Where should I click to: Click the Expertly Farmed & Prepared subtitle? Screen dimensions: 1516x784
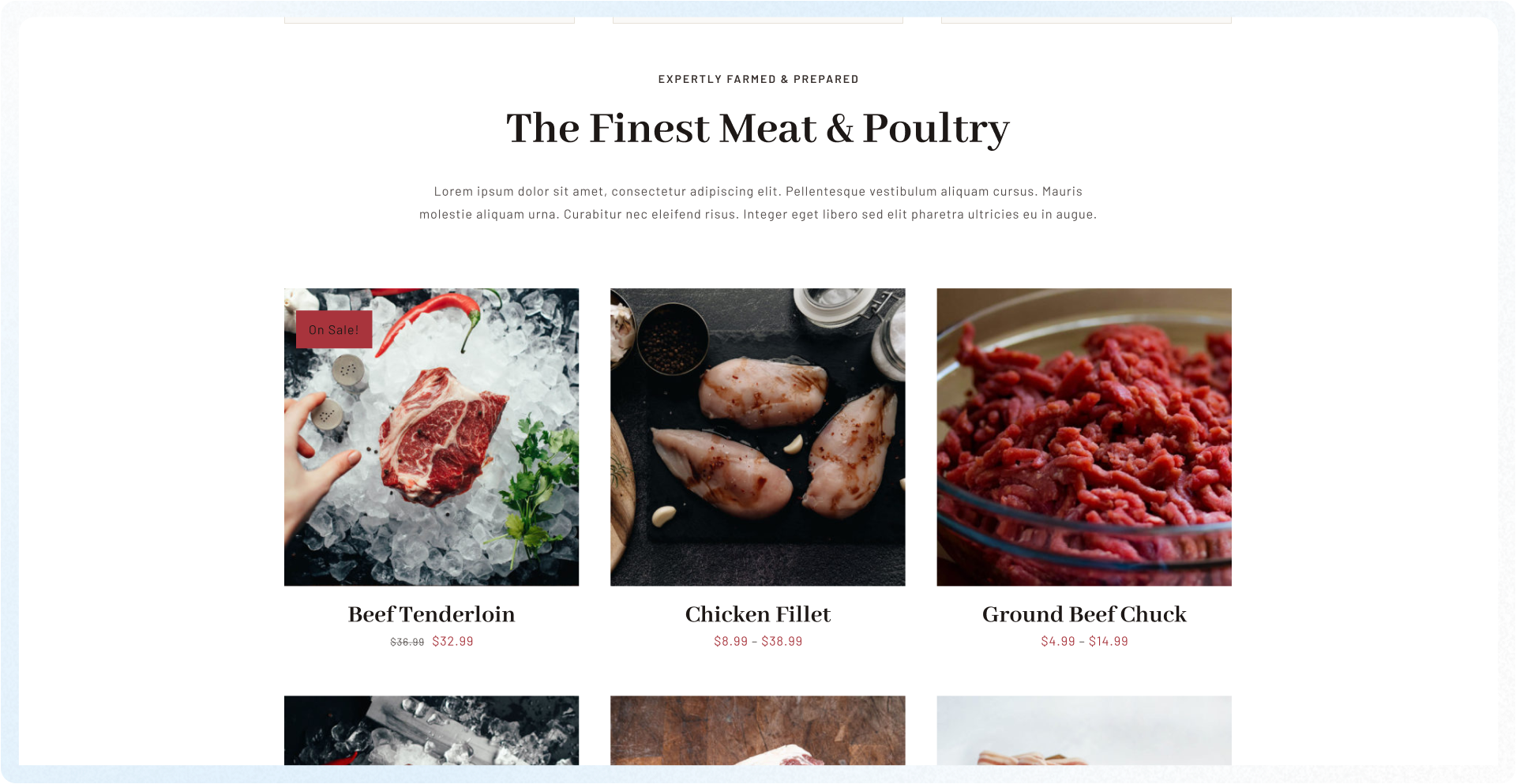(758, 79)
